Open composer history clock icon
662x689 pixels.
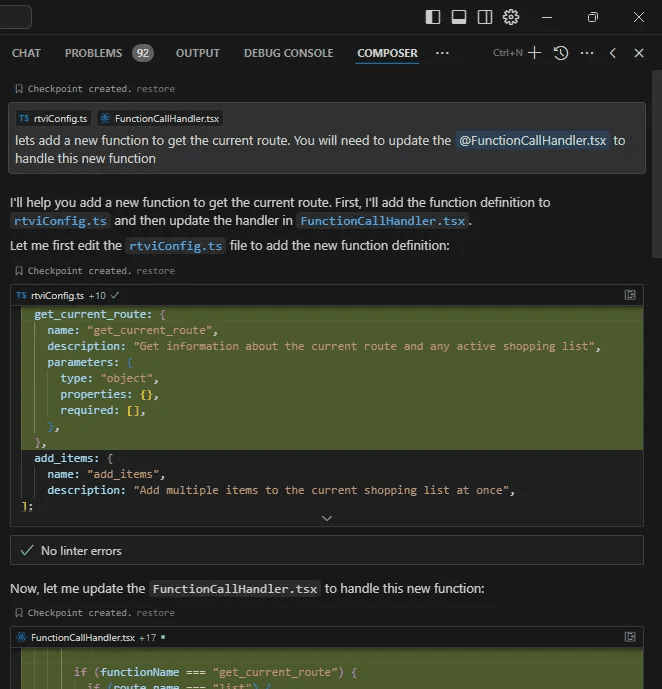(561, 53)
